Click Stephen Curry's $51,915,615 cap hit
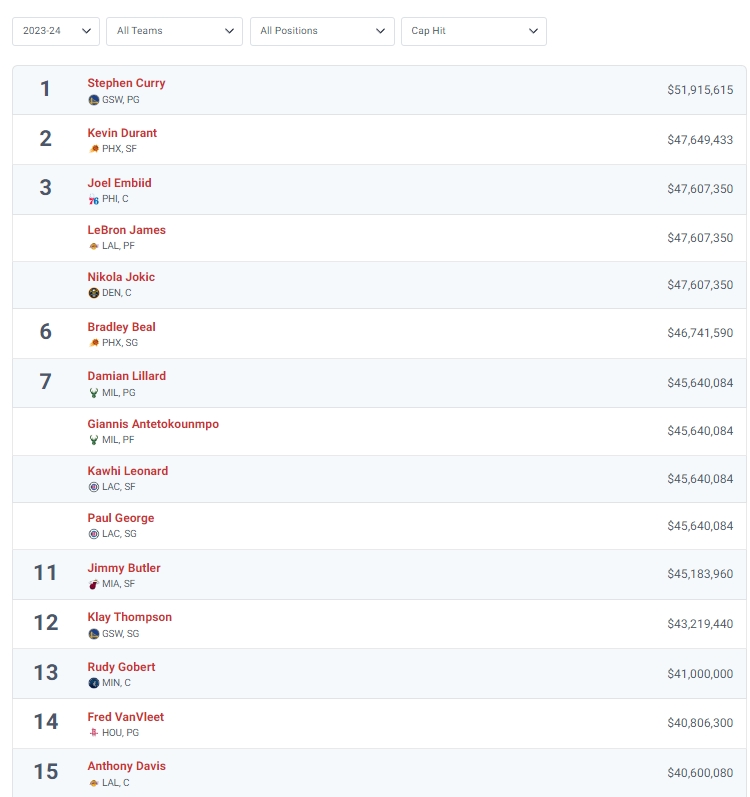 700,90
